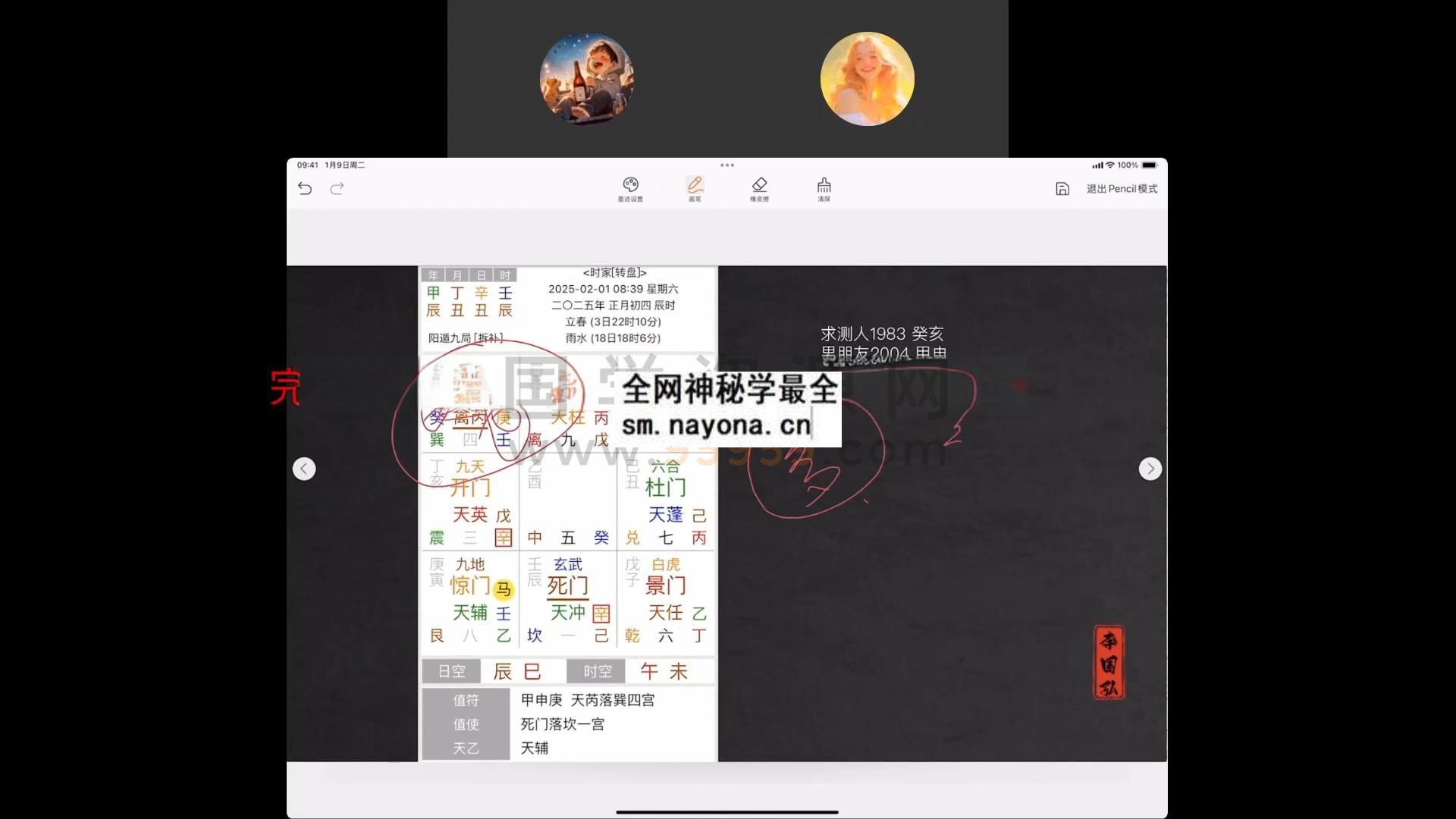This screenshot has height=819, width=1456.
Task: Click 杜门 in the 兑 palace
Action: pos(665,488)
